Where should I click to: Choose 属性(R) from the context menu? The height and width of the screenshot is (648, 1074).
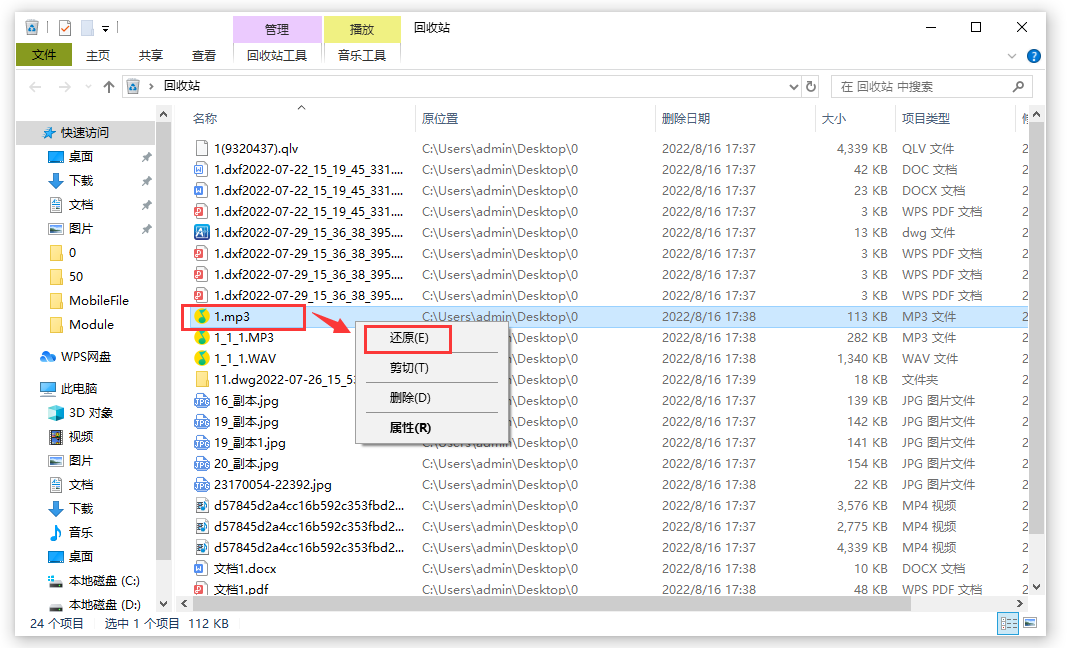[x=410, y=428]
